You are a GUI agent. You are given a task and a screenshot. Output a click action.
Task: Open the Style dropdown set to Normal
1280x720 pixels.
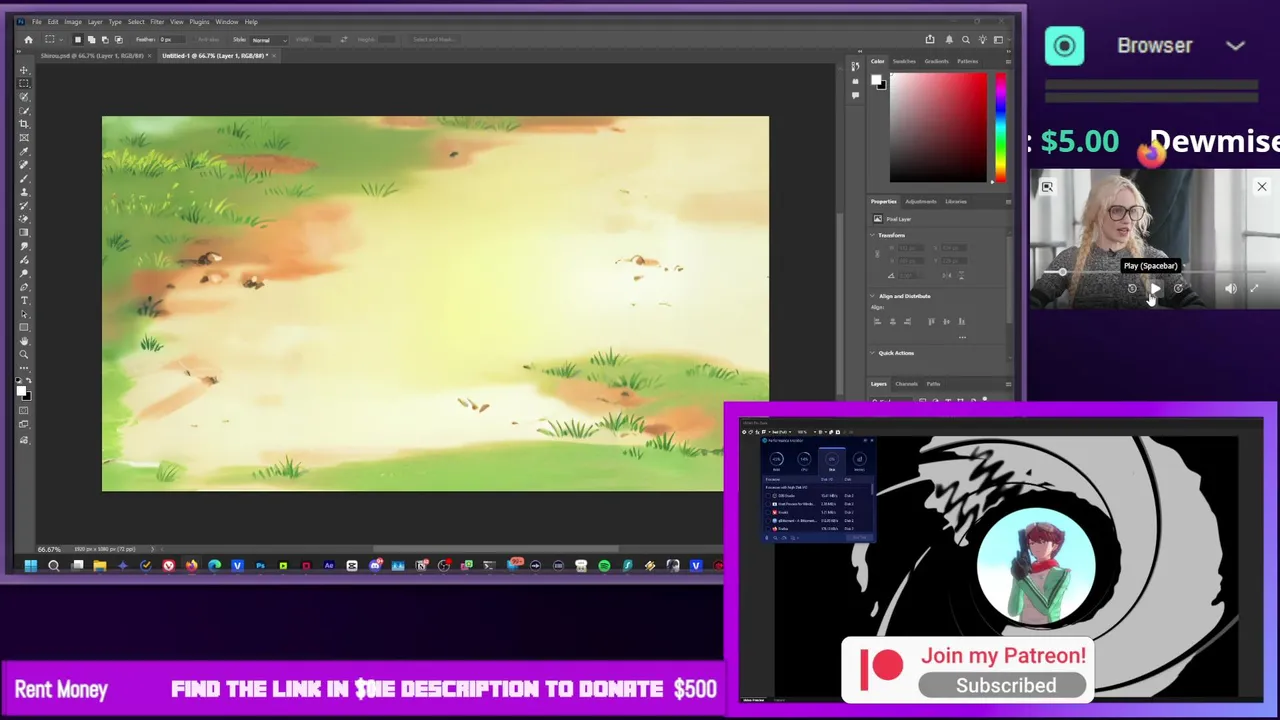(x=270, y=39)
